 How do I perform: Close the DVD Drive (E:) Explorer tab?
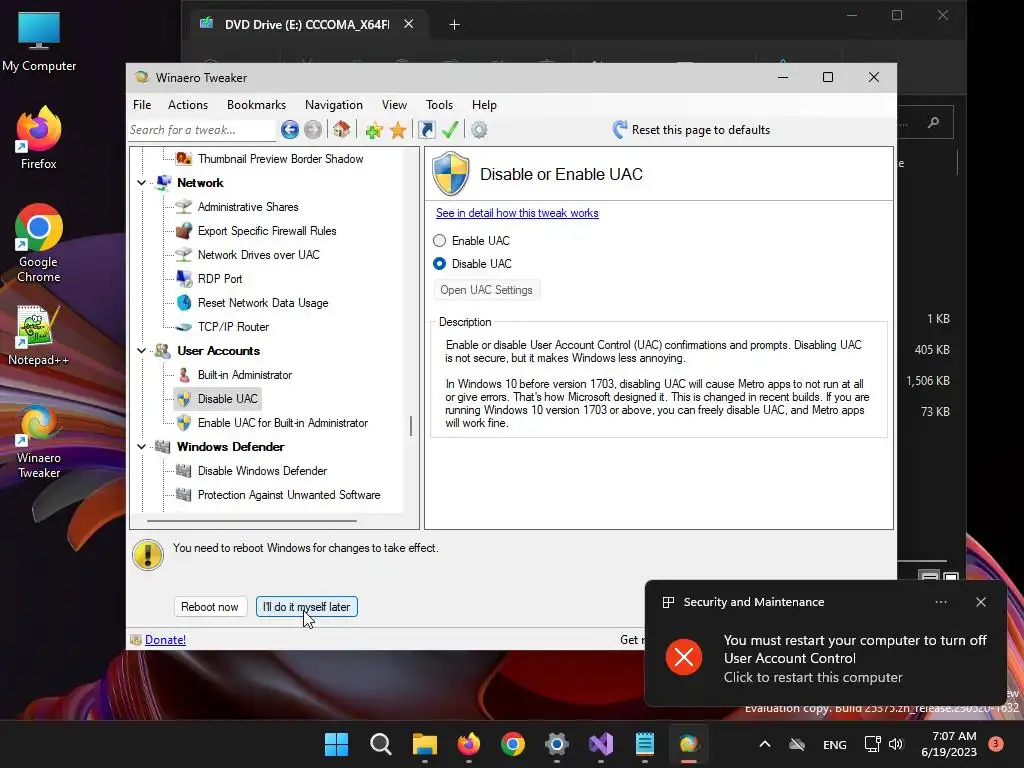[409, 24]
